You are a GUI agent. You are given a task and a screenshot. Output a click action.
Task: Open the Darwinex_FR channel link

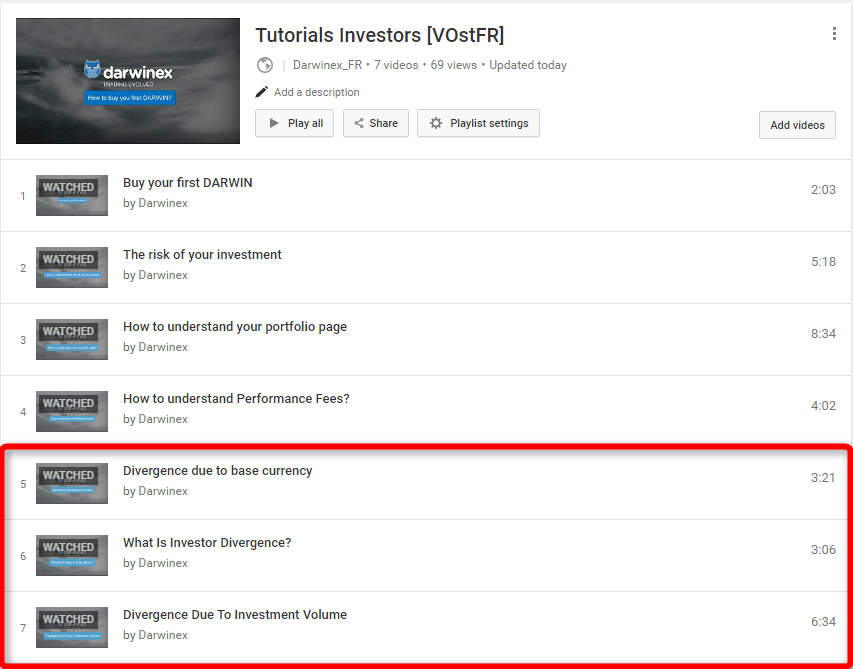(x=327, y=65)
